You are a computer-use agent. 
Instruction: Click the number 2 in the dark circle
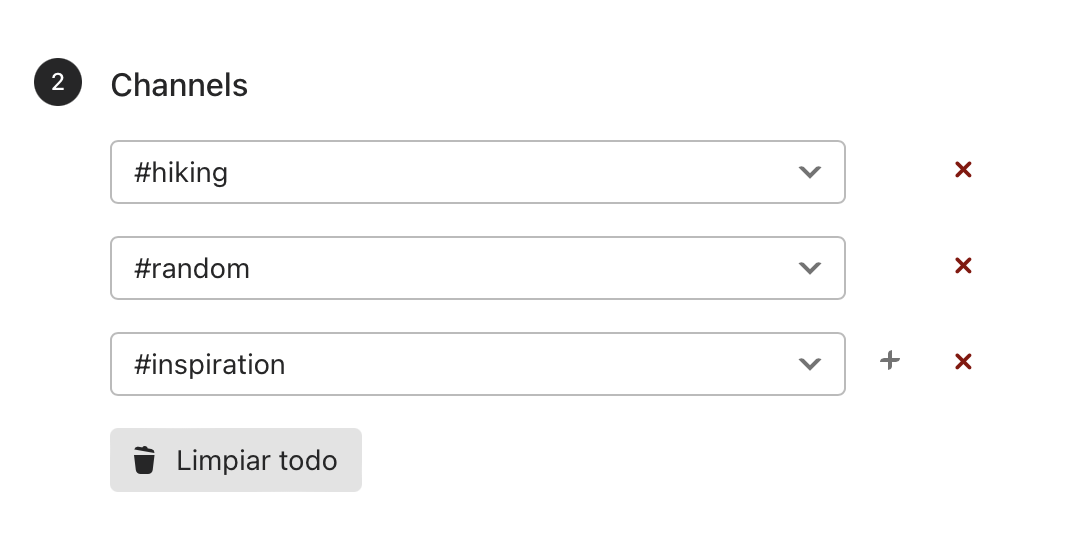coord(58,82)
